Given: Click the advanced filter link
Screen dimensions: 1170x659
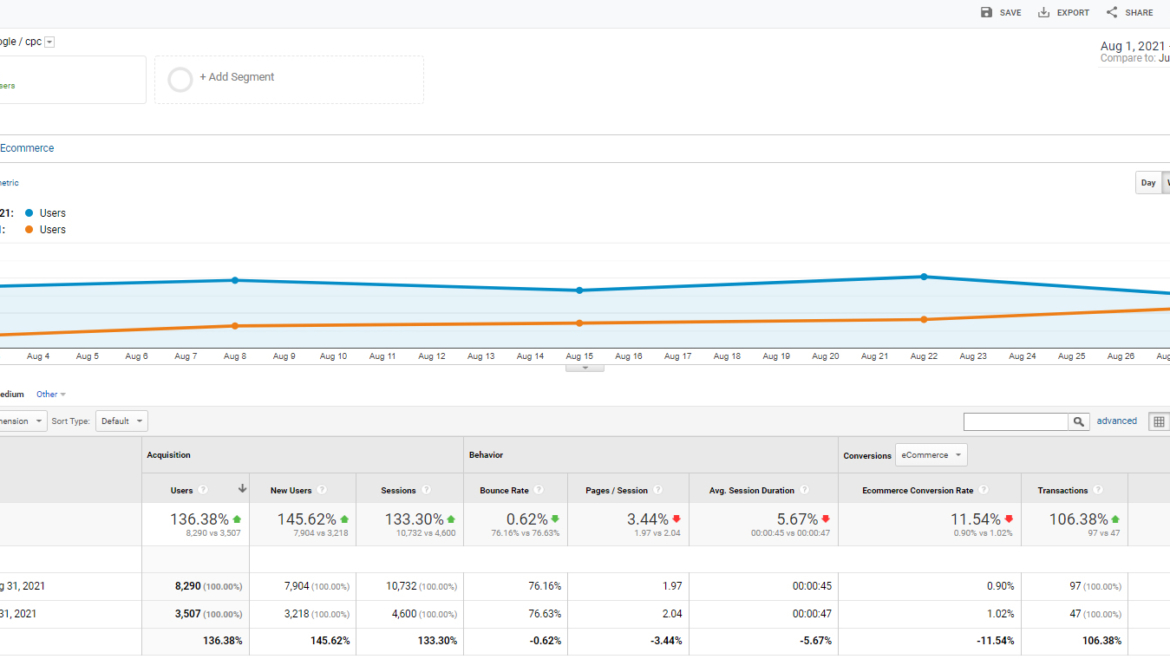Looking at the screenshot, I should coord(1116,421).
